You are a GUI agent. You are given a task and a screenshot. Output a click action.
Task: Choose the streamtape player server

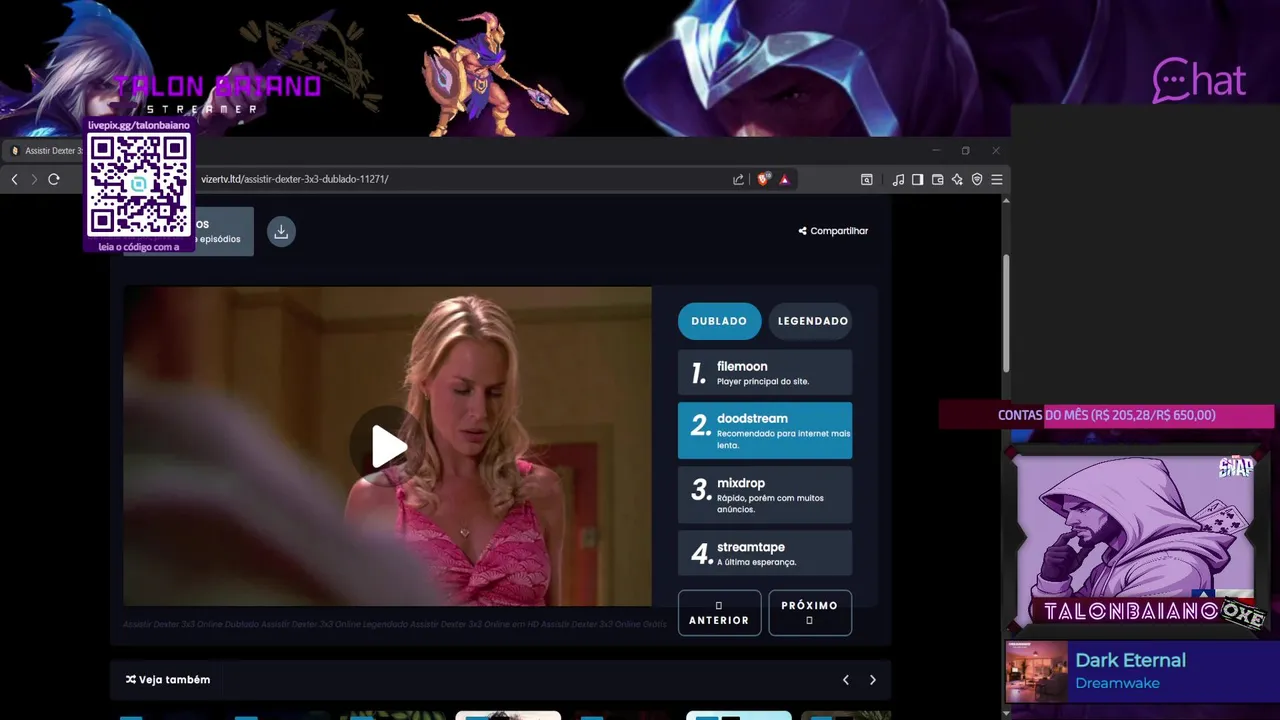click(765, 553)
